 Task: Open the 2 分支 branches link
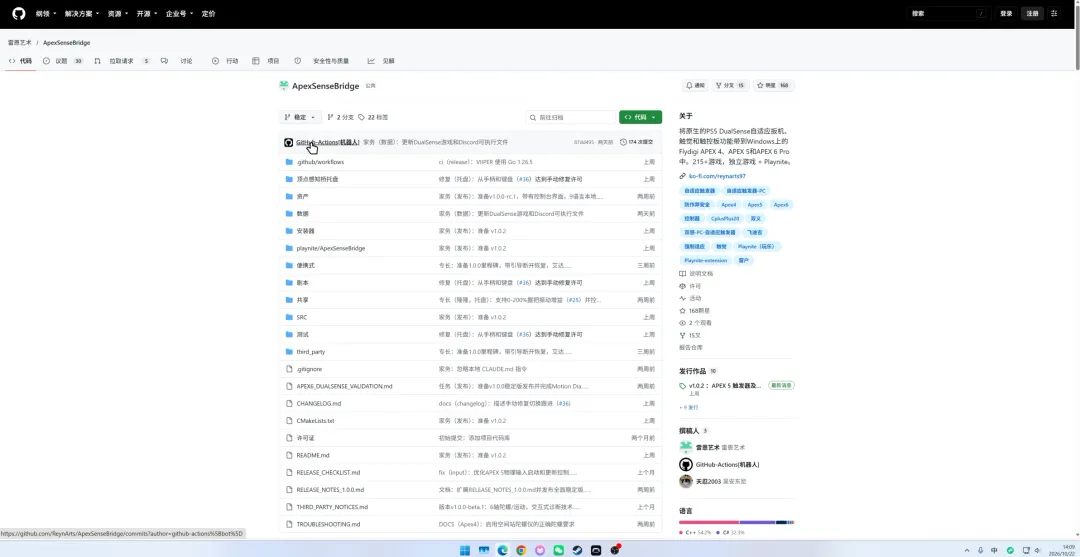[x=340, y=117]
